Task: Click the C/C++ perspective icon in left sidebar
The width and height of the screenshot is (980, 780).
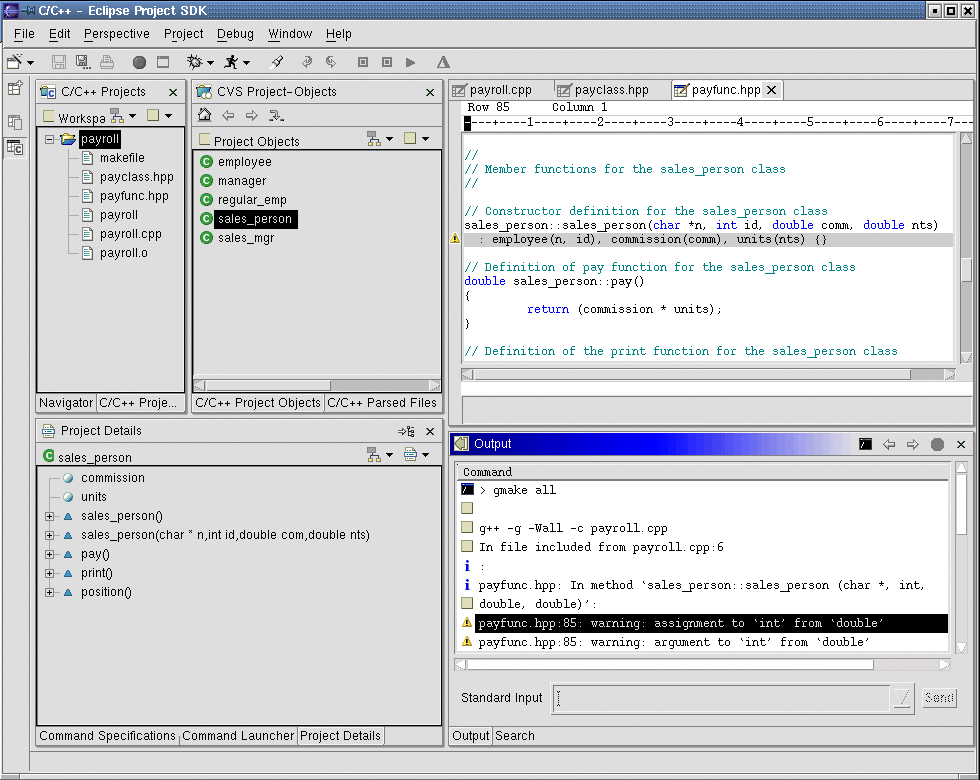Action: click(15, 148)
